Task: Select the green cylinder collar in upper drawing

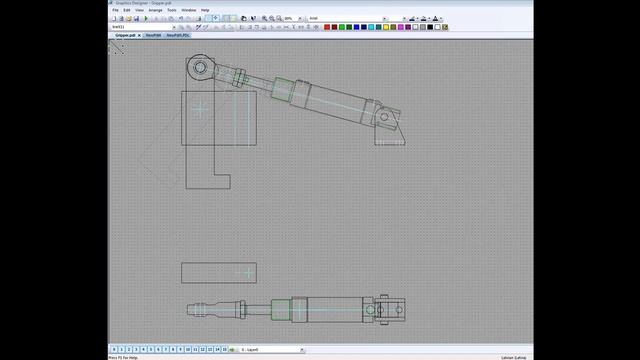Action: point(282,89)
